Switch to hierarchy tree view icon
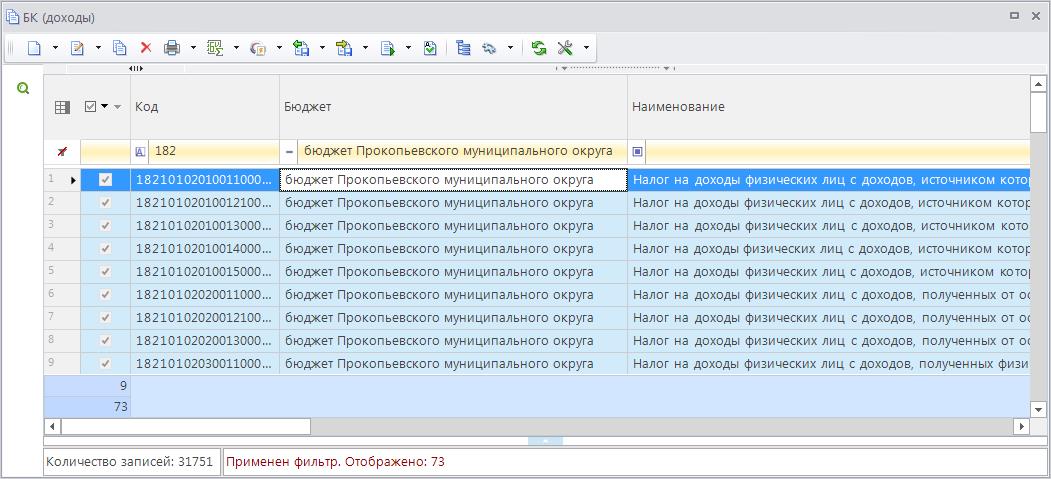Image resolution: width=1051 pixels, height=479 pixels. [x=463, y=48]
